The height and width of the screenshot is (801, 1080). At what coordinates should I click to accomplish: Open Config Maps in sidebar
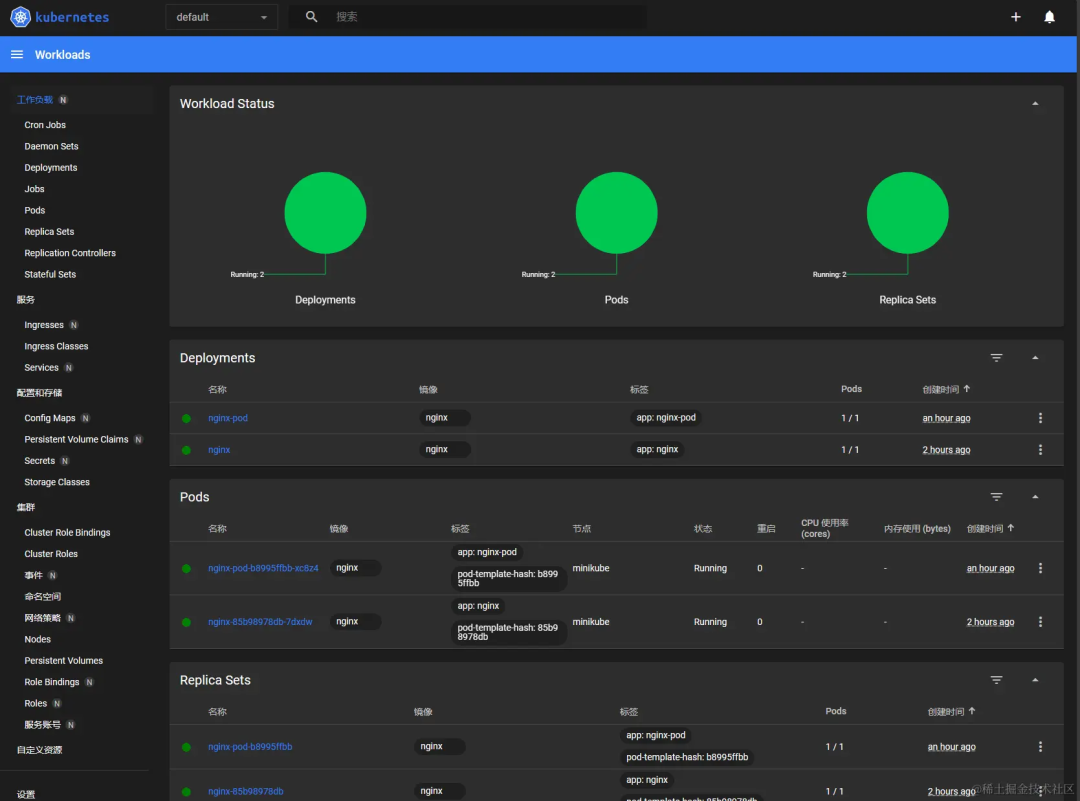pos(50,418)
